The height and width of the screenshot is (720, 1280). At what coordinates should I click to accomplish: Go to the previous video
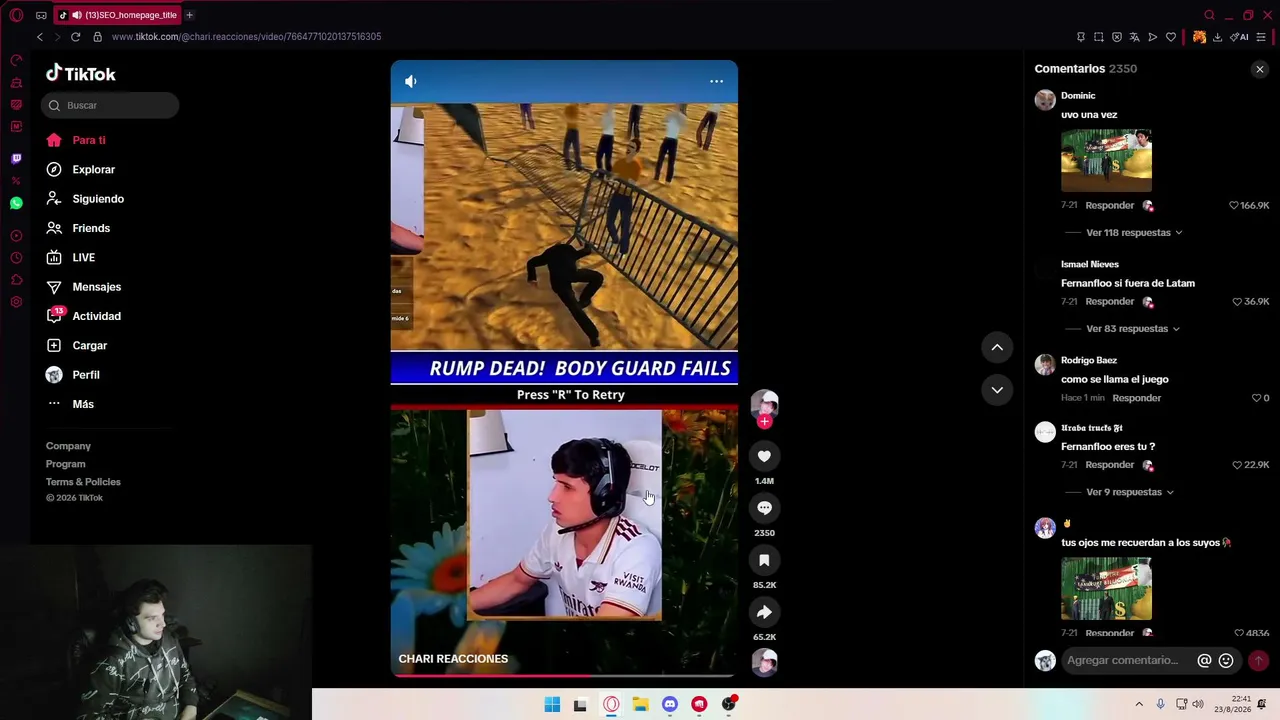pos(997,347)
